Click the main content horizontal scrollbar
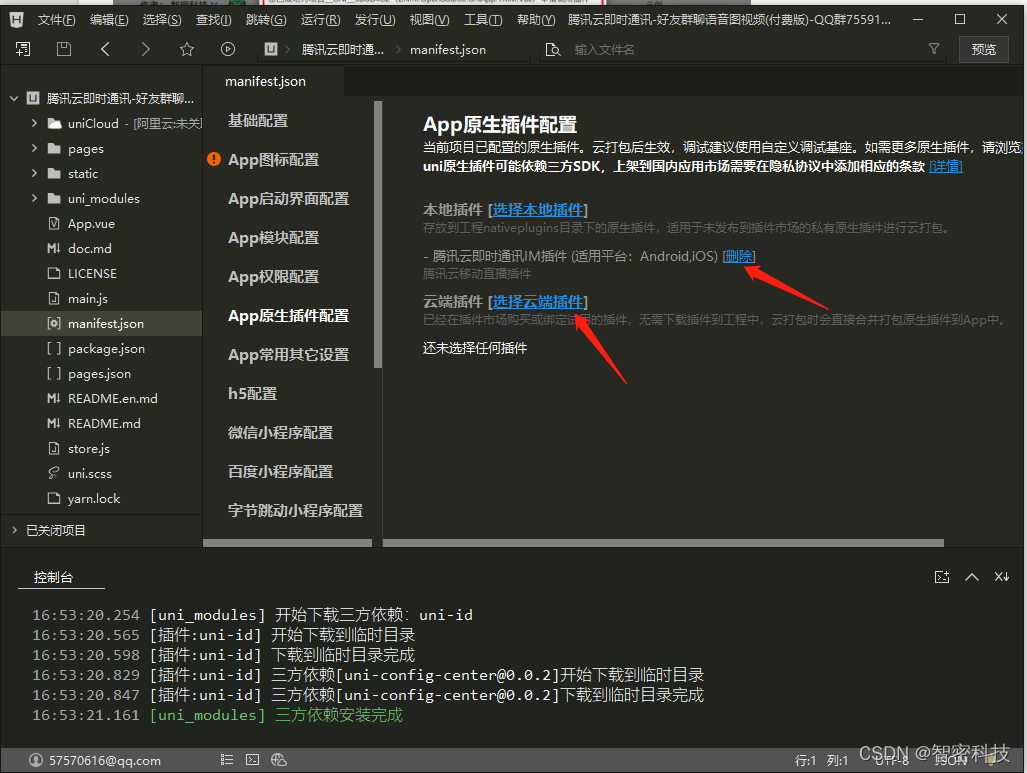1027x773 pixels. [663, 542]
